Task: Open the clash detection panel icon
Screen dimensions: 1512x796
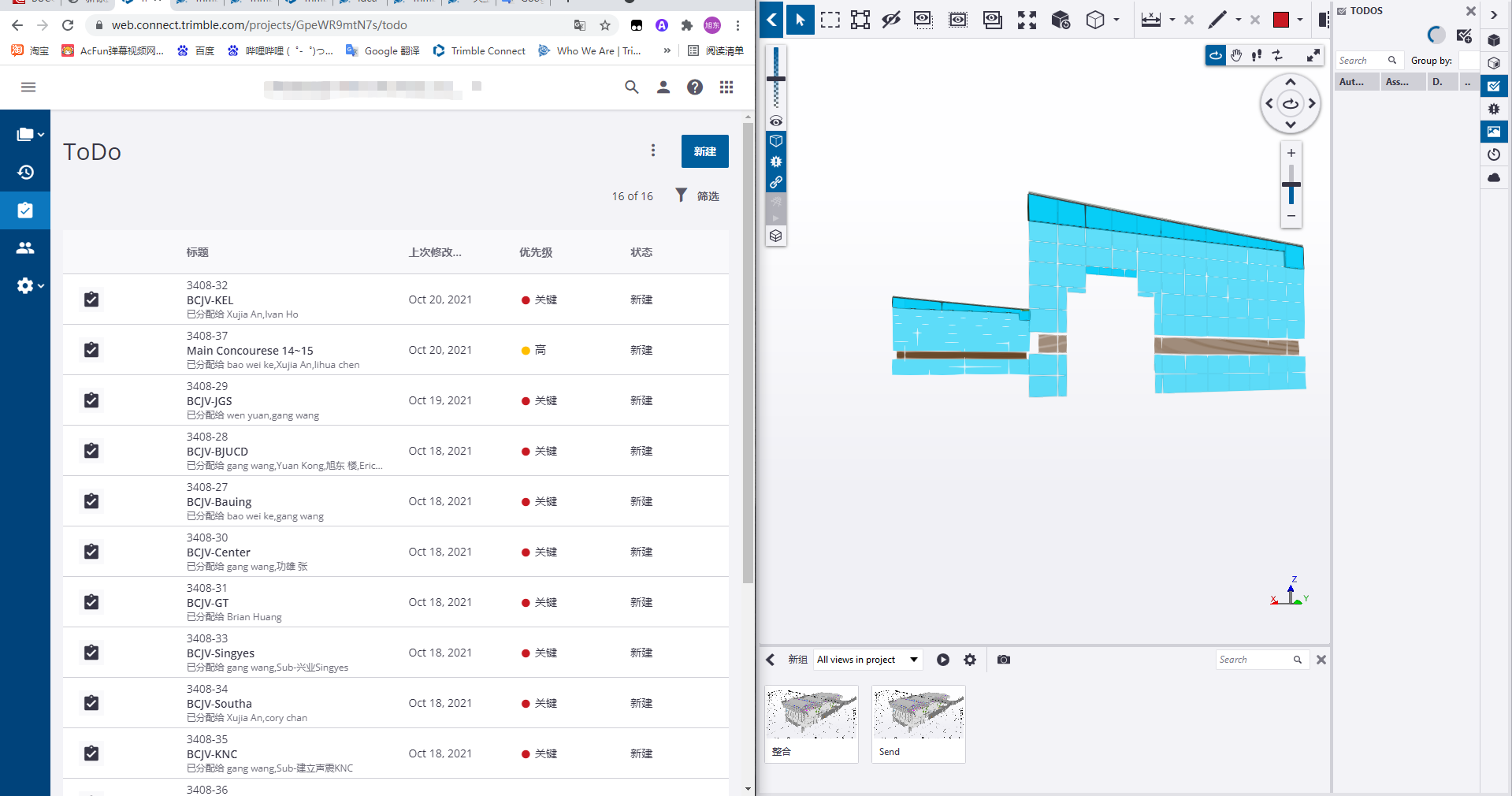Action: 1494,109
